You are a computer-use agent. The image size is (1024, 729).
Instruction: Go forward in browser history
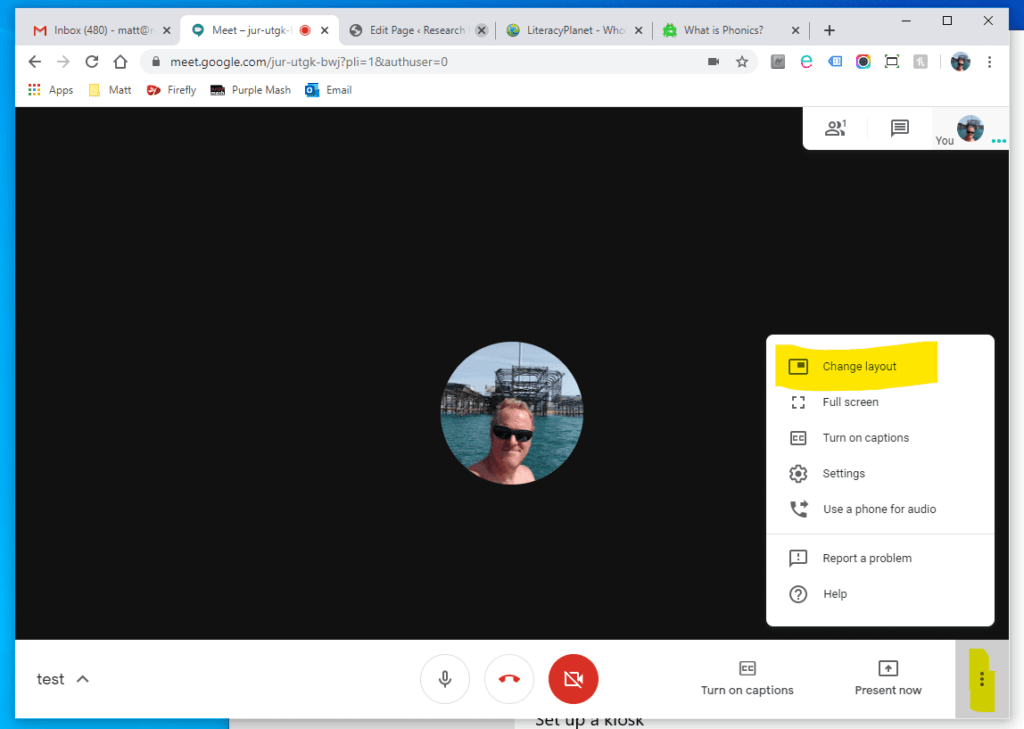coord(63,61)
